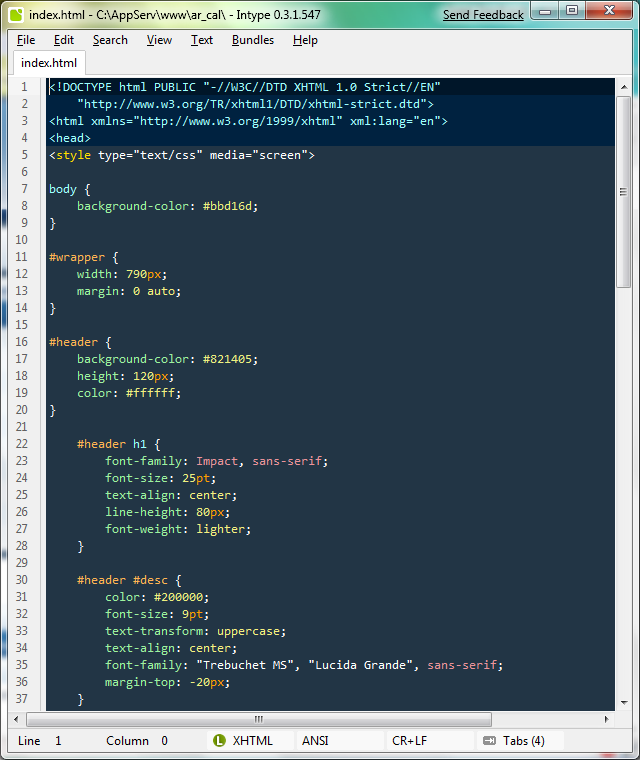Click the Tabs indentation icon in status bar
This screenshot has width=640, height=760.
(490, 740)
